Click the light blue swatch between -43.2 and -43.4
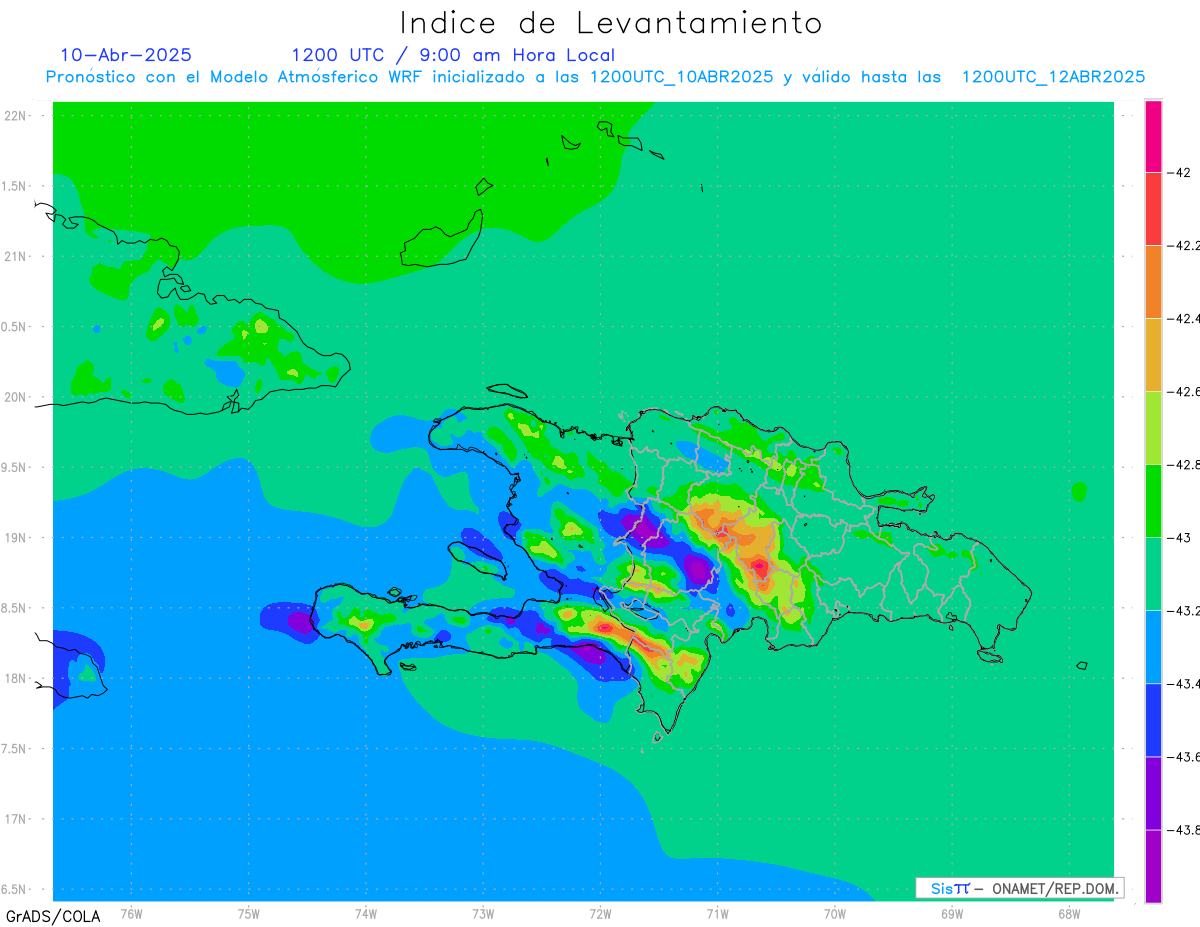Image resolution: width=1200 pixels, height=927 pixels. (1153, 646)
